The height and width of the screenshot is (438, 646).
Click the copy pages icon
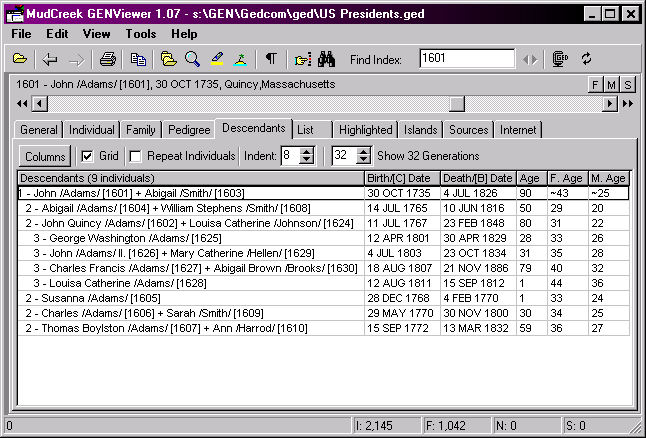coord(135,59)
